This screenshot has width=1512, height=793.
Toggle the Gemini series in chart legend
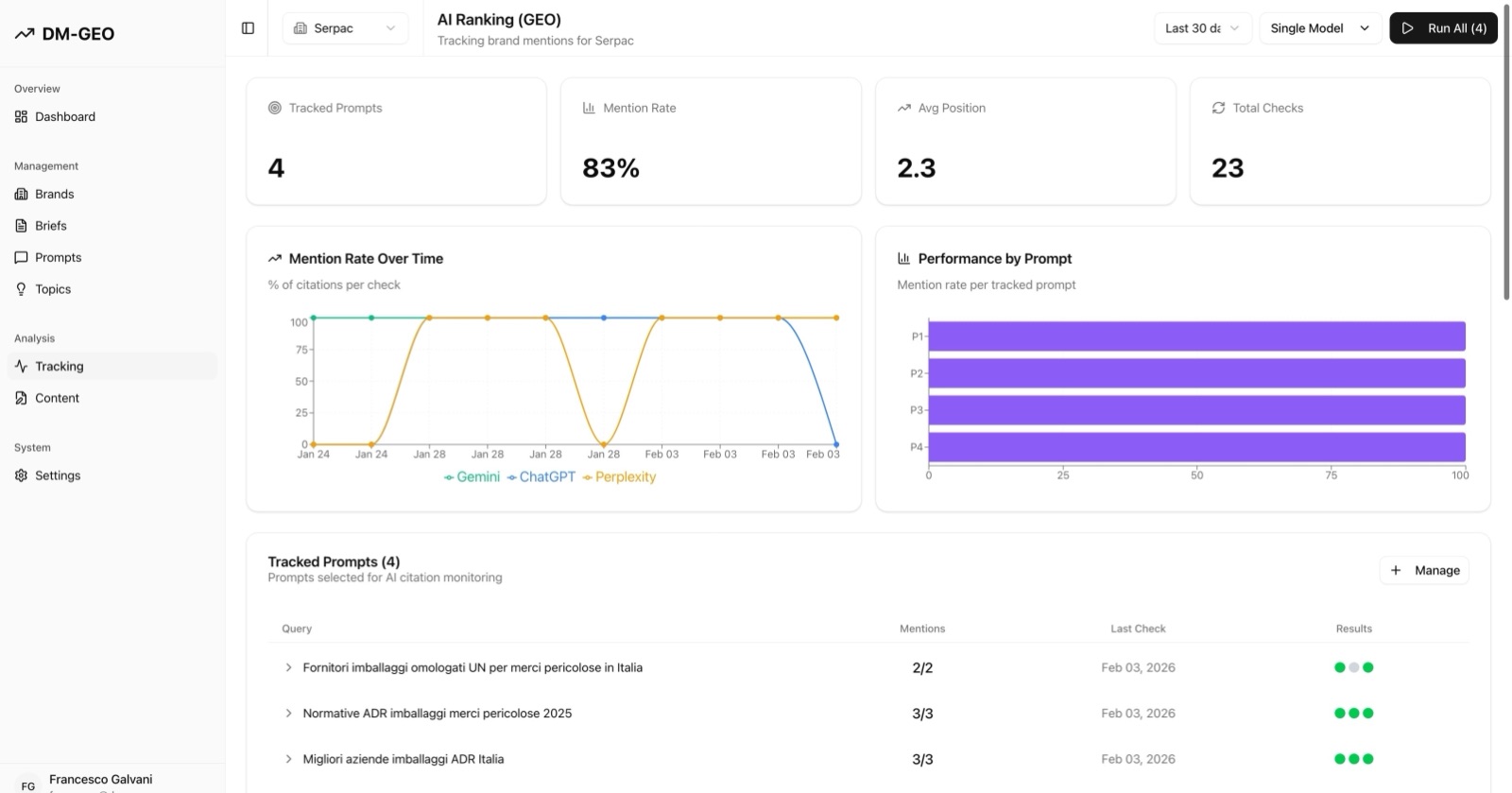click(472, 477)
